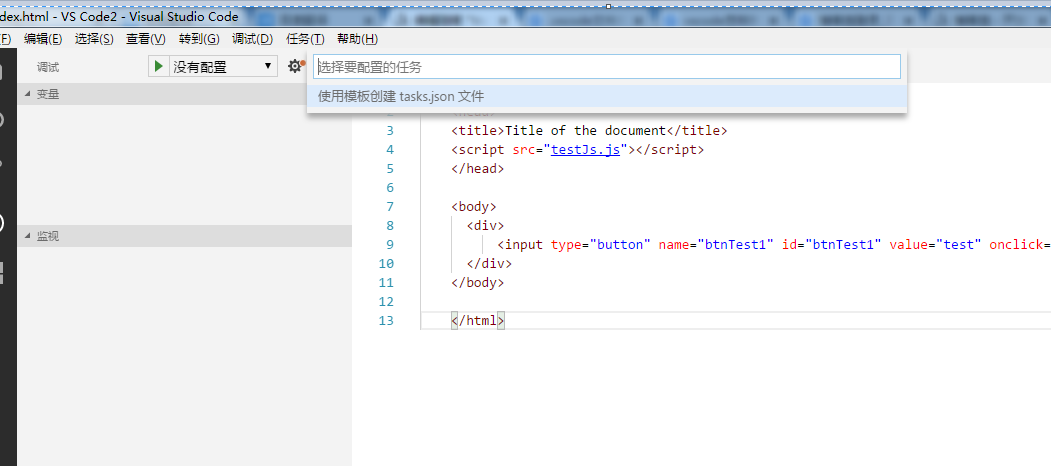The width and height of the screenshot is (1051, 466).
Task: Click the closing </body> tag on line 11
Action: (x=478, y=282)
